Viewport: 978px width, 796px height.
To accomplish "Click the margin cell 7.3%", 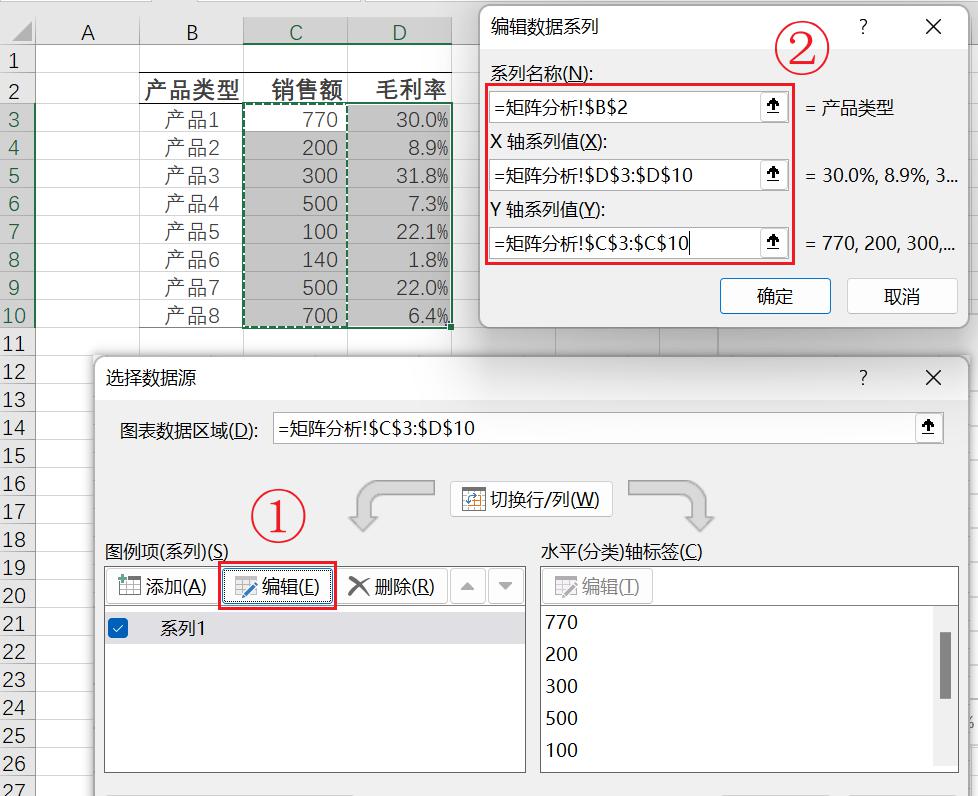I will pyautogui.click(x=399, y=203).
